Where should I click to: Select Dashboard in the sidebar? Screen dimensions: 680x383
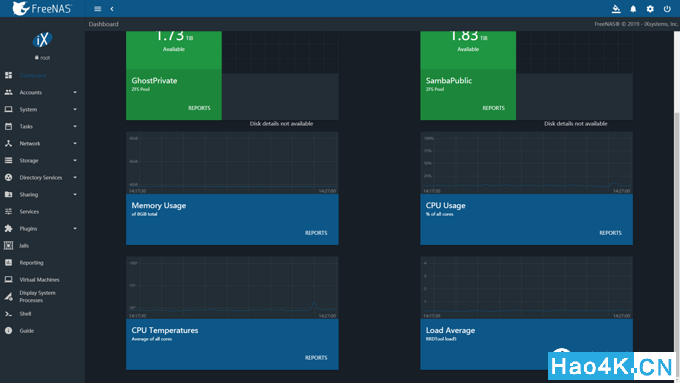pyautogui.click(x=33, y=75)
